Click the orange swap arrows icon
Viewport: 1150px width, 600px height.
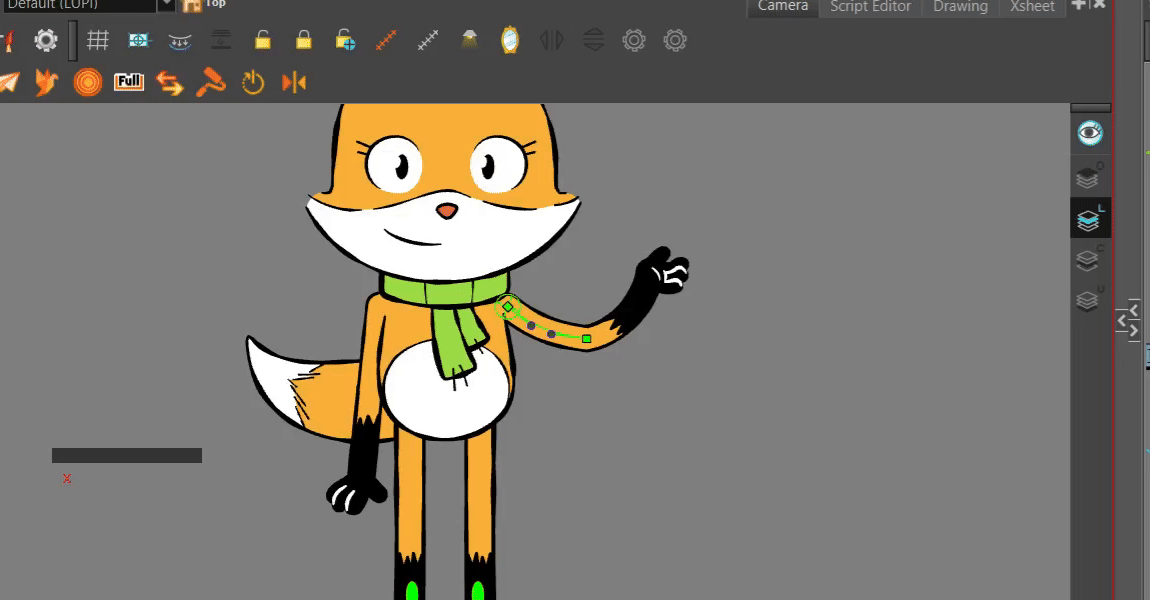pyautogui.click(x=169, y=82)
